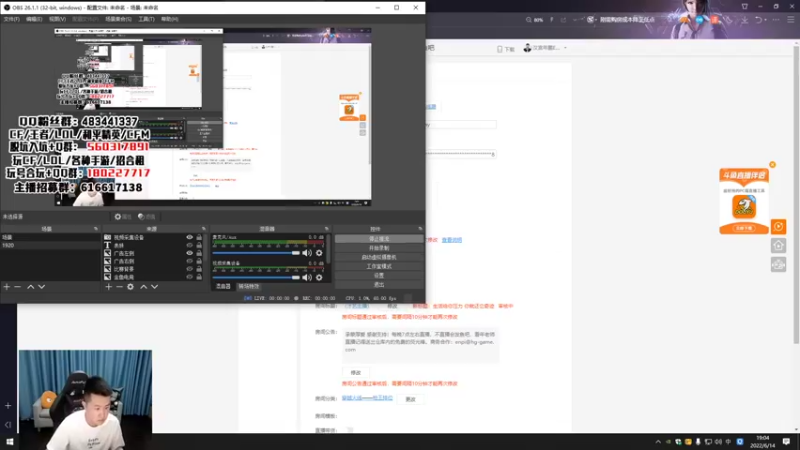
Task: Open the Windows notification center icon
Action: (786, 441)
